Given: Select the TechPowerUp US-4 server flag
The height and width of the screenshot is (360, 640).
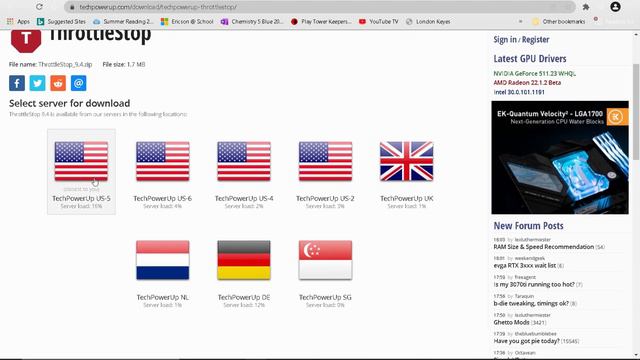Looking at the screenshot, I should pos(244,161).
